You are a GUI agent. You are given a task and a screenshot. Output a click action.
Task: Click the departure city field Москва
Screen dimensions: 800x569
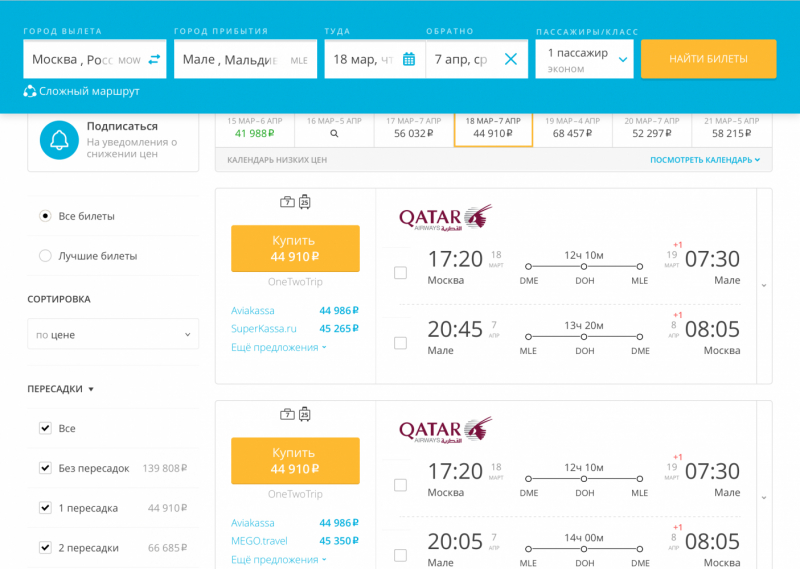[95, 59]
